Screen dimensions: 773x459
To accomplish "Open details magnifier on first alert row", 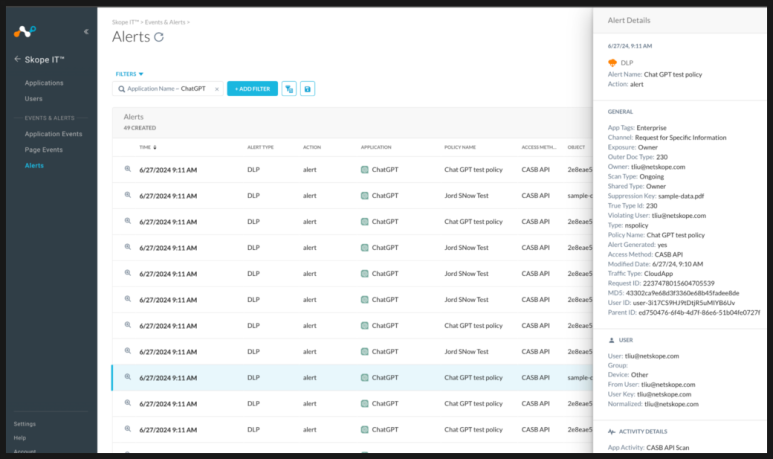I will 128,169.
